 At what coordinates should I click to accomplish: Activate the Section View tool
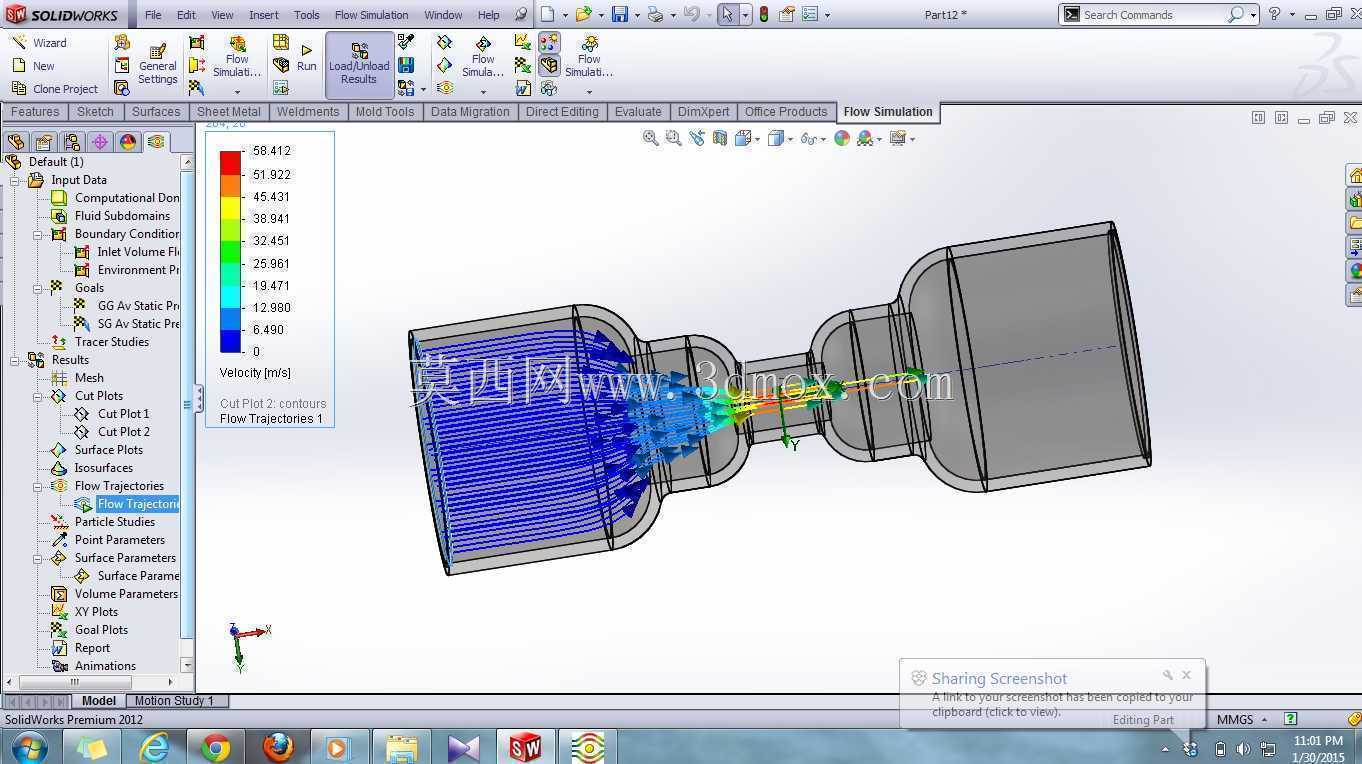pyautogui.click(x=720, y=139)
